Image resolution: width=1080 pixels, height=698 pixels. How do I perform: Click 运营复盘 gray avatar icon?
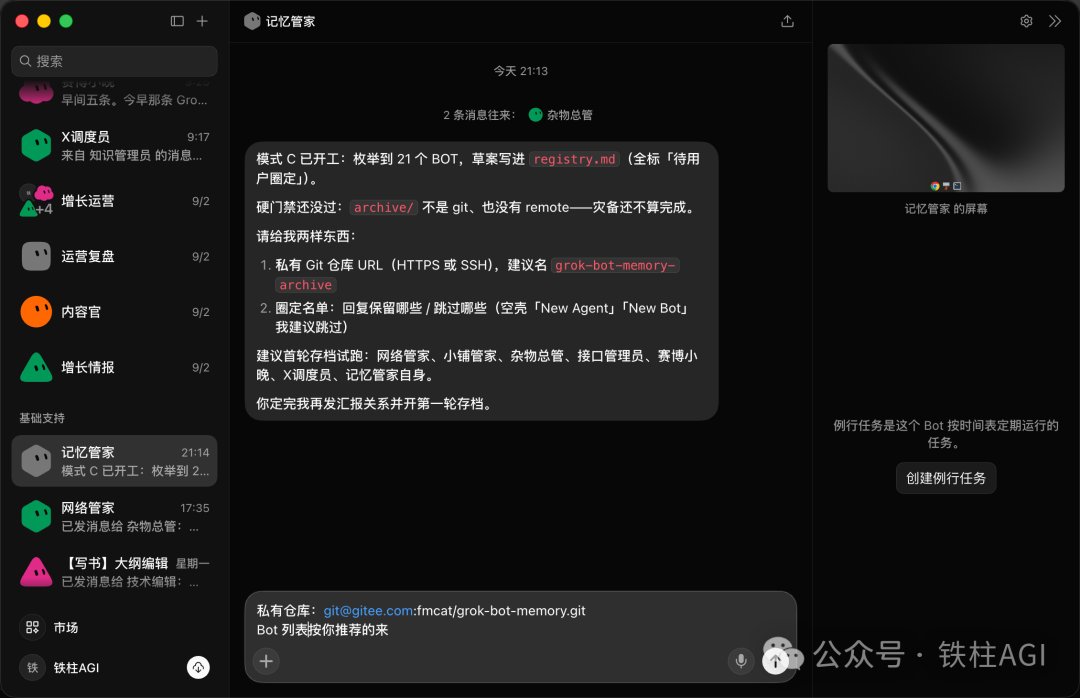tap(37, 256)
